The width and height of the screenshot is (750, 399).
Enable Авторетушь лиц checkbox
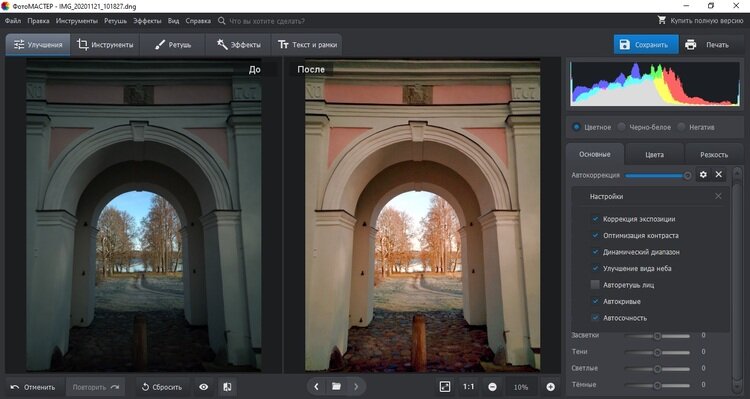(x=595, y=285)
